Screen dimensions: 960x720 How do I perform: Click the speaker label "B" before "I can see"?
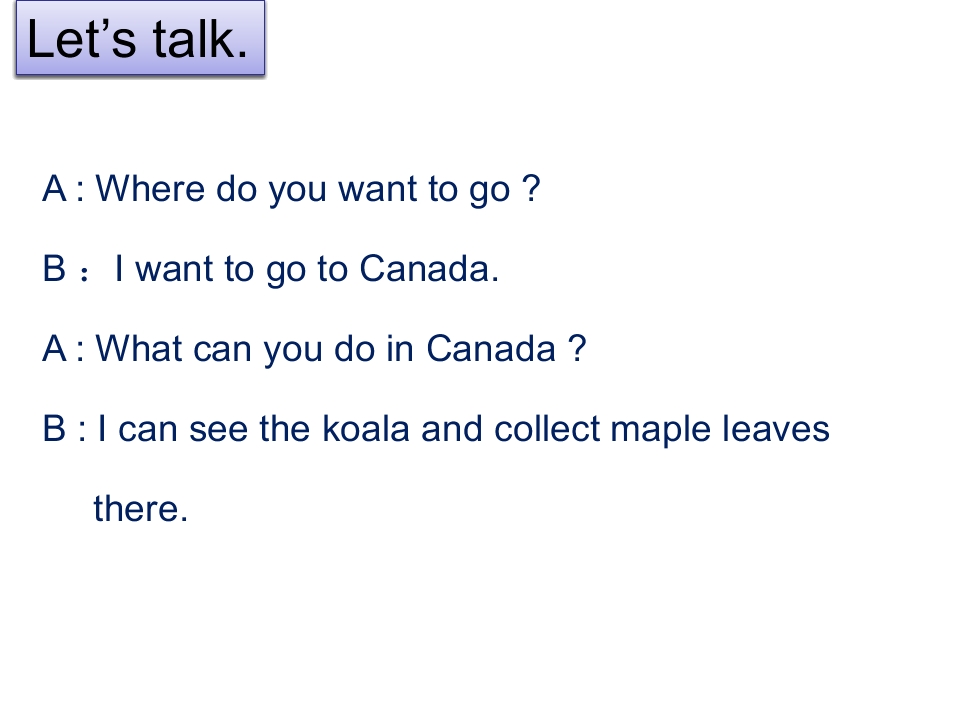tap(54, 429)
